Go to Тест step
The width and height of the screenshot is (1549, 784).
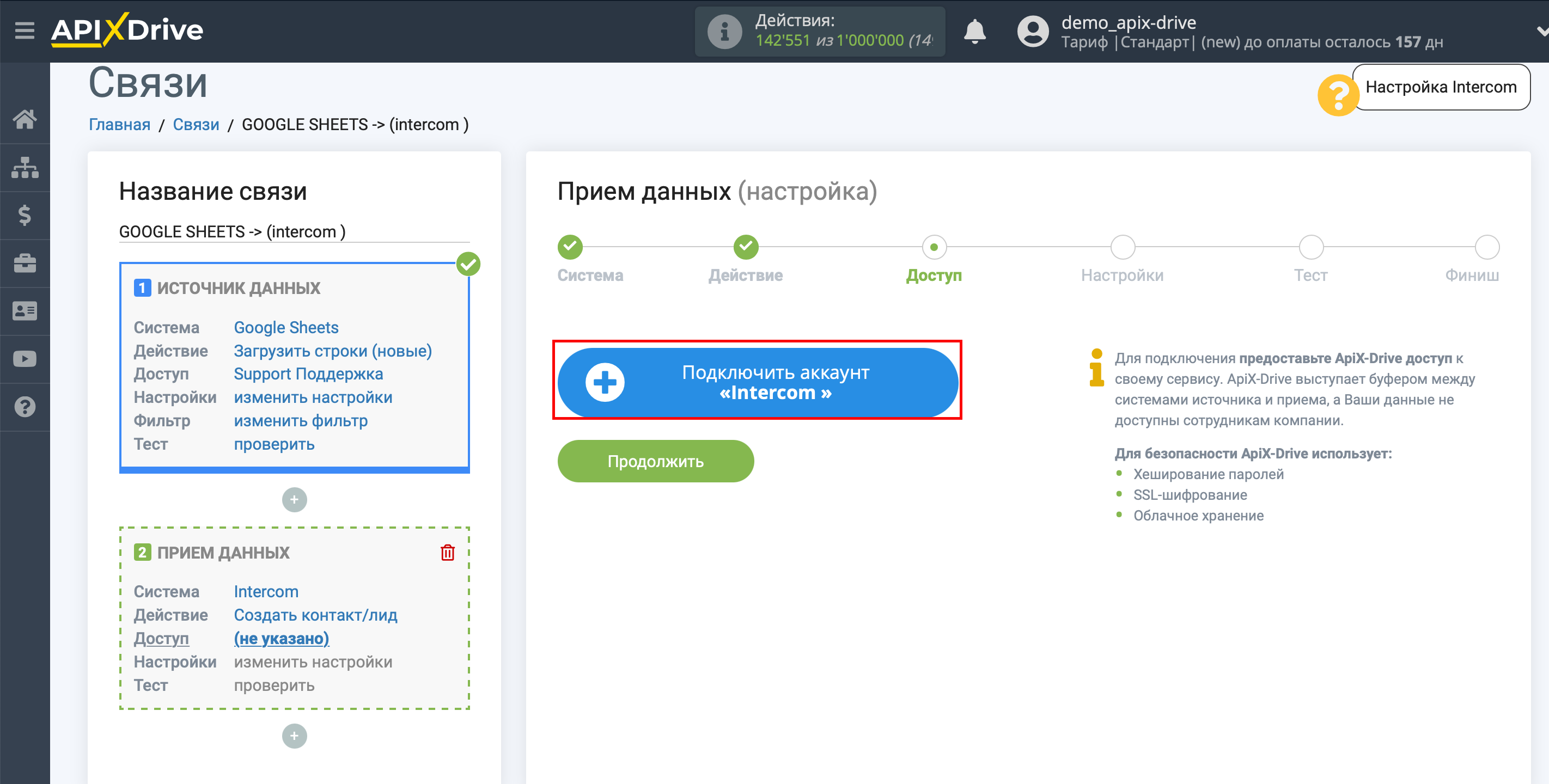1311,247
